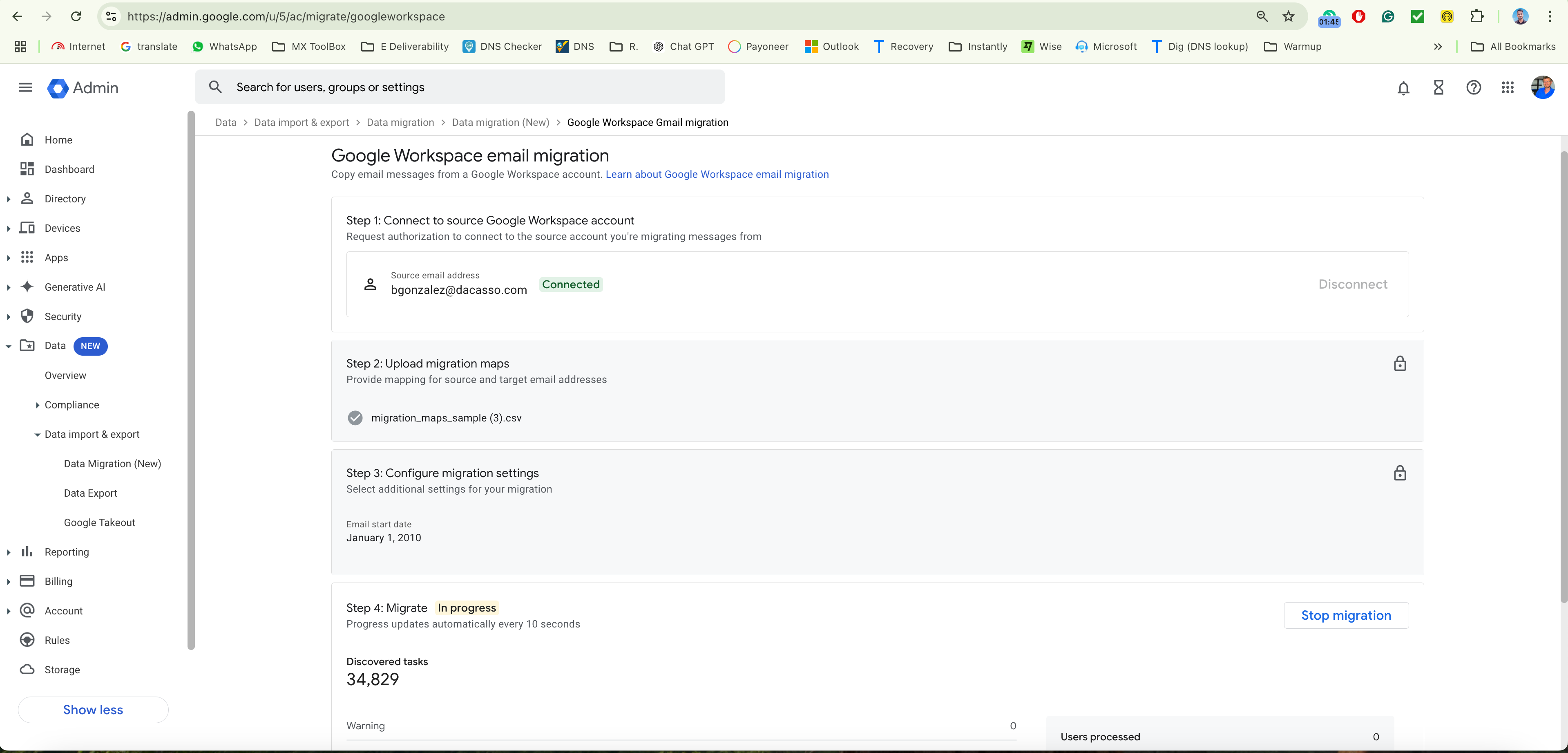Expand the Reporting section arrow
The image size is (1568, 753).
tap(9, 552)
